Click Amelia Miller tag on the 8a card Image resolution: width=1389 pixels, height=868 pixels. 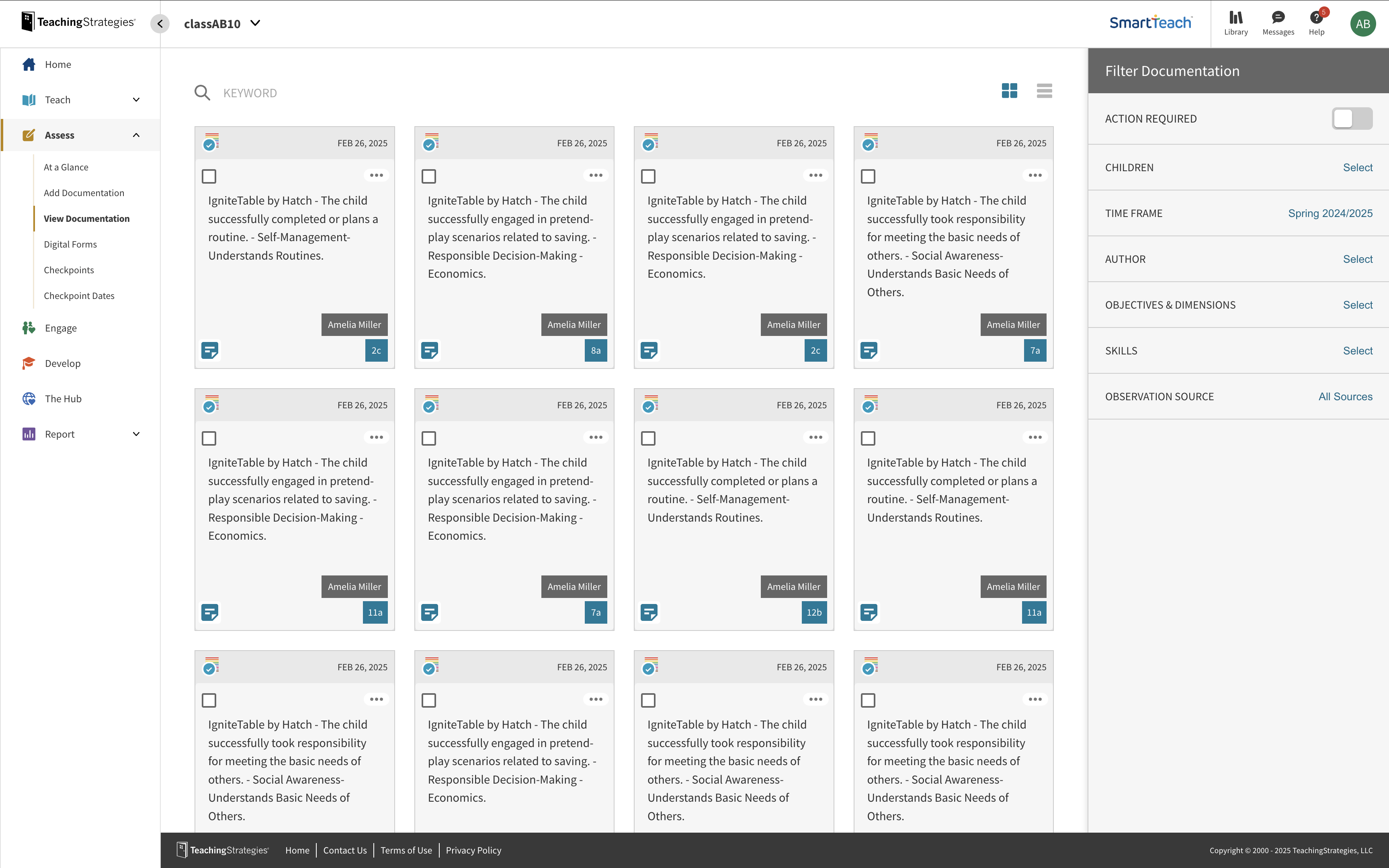(574, 324)
